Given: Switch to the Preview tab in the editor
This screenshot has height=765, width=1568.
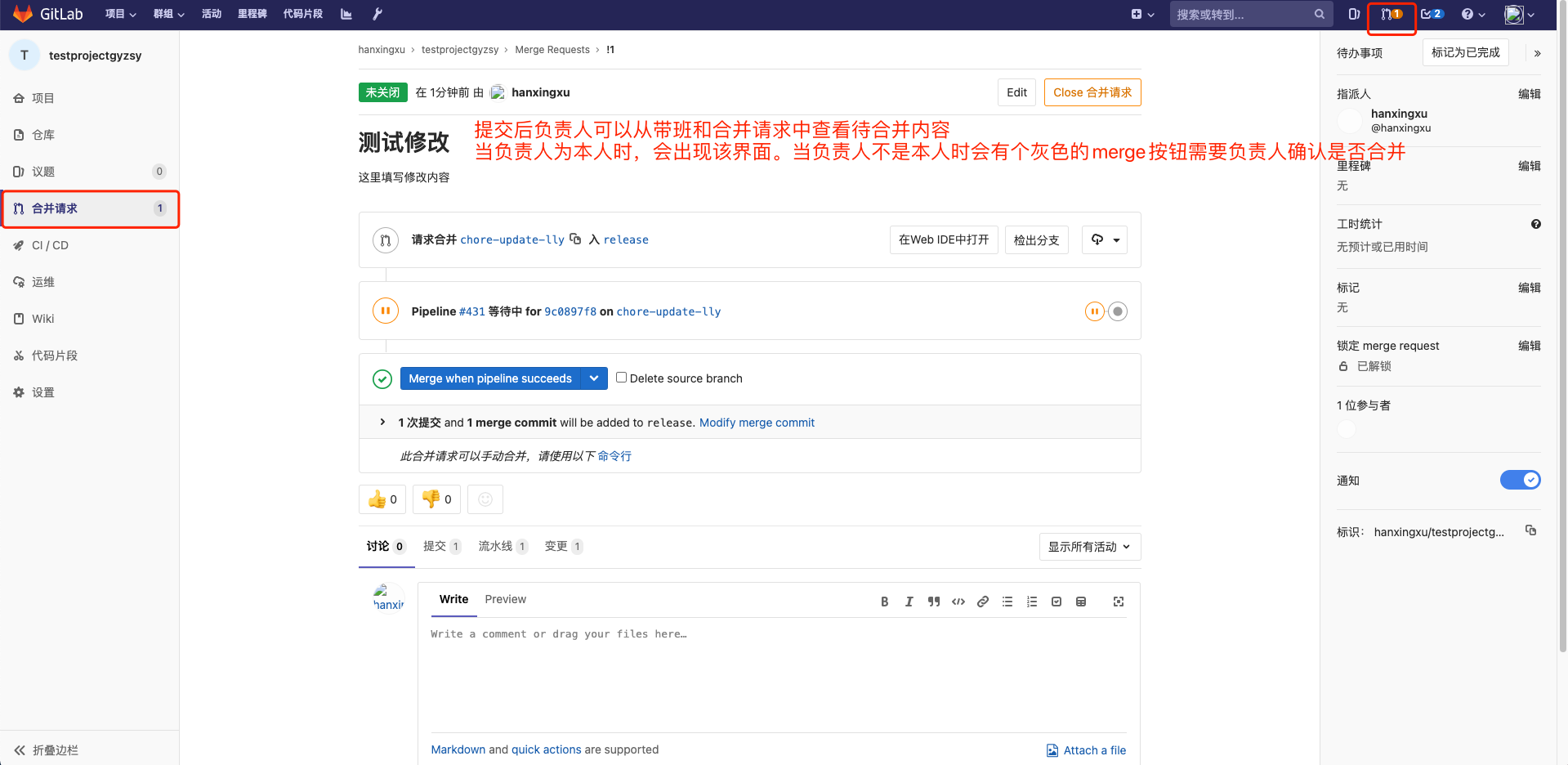Looking at the screenshot, I should click(506, 599).
